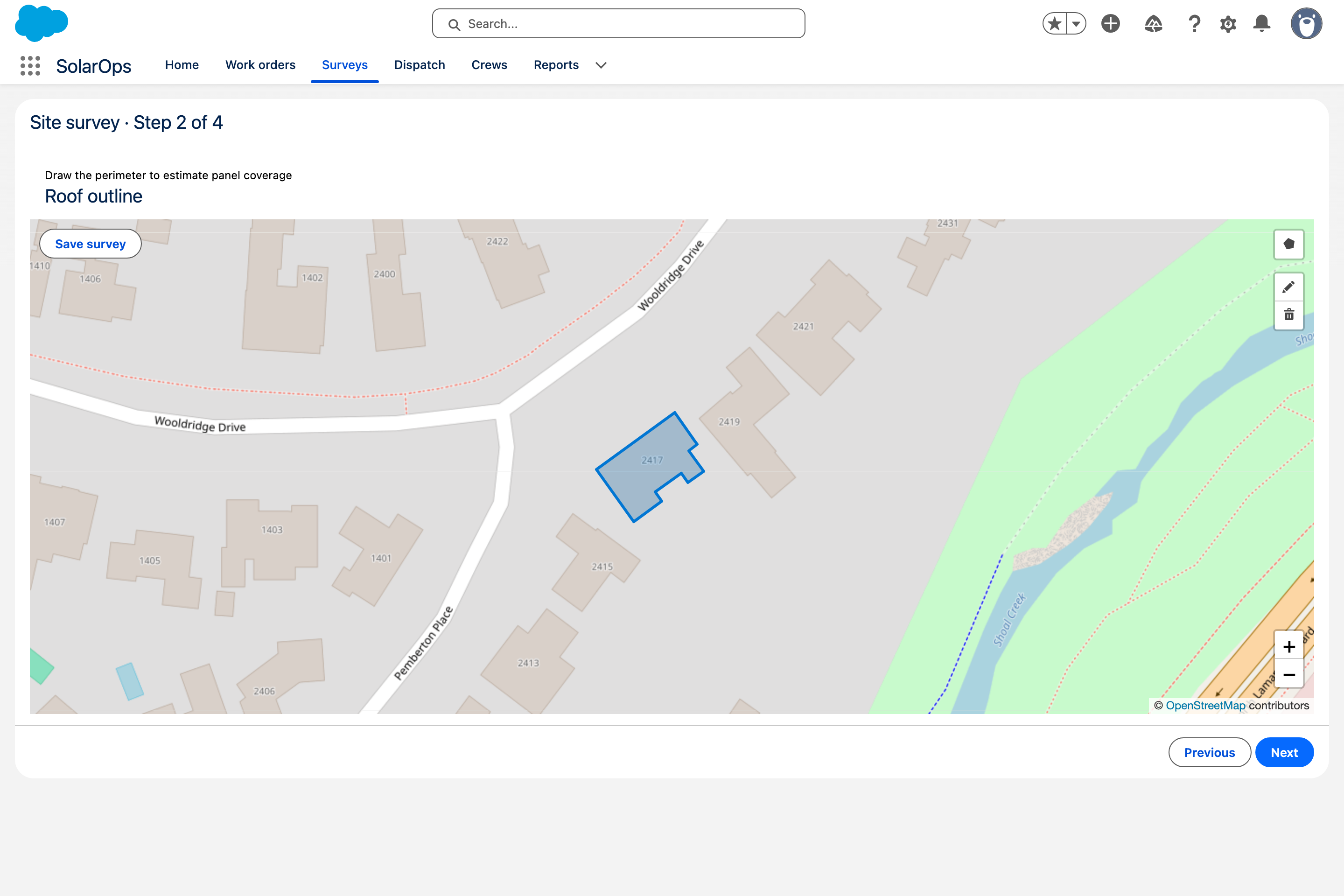Open the help question mark

pos(1194,23)
